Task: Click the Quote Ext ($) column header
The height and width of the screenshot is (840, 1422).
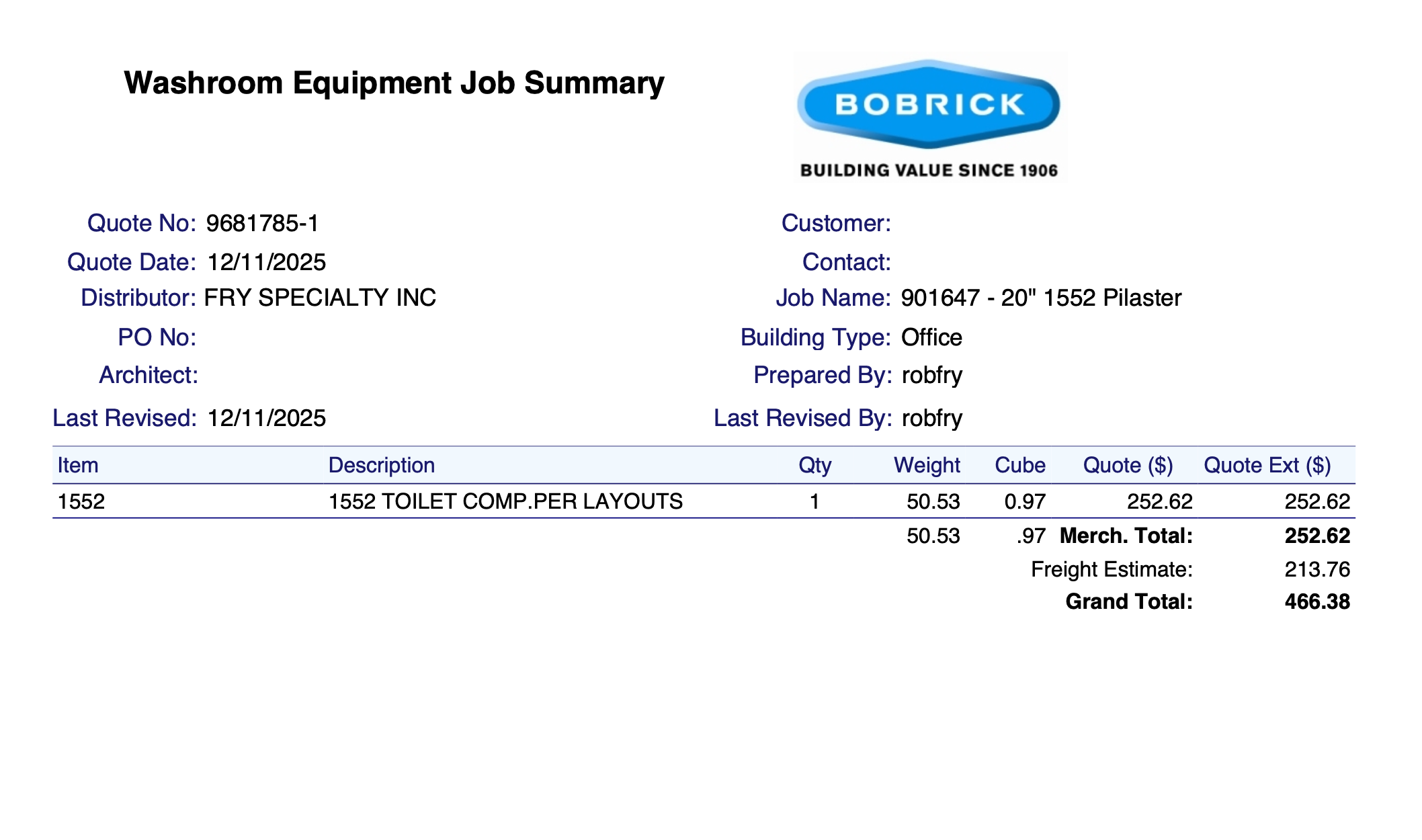Action: click(1267, 465)
